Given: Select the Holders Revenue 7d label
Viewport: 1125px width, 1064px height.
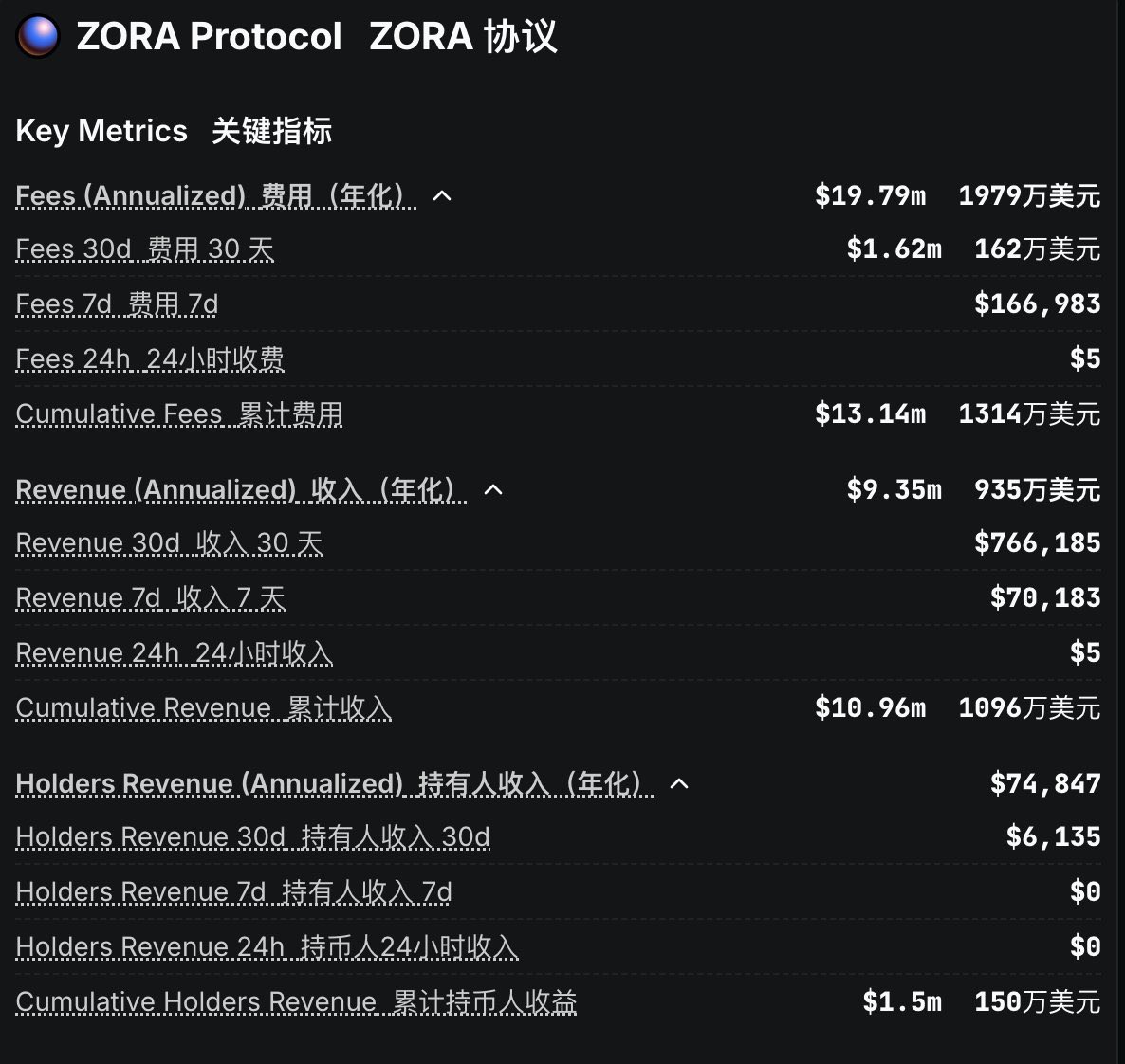Looking at the screenshot, I should [x=233, y=892].
